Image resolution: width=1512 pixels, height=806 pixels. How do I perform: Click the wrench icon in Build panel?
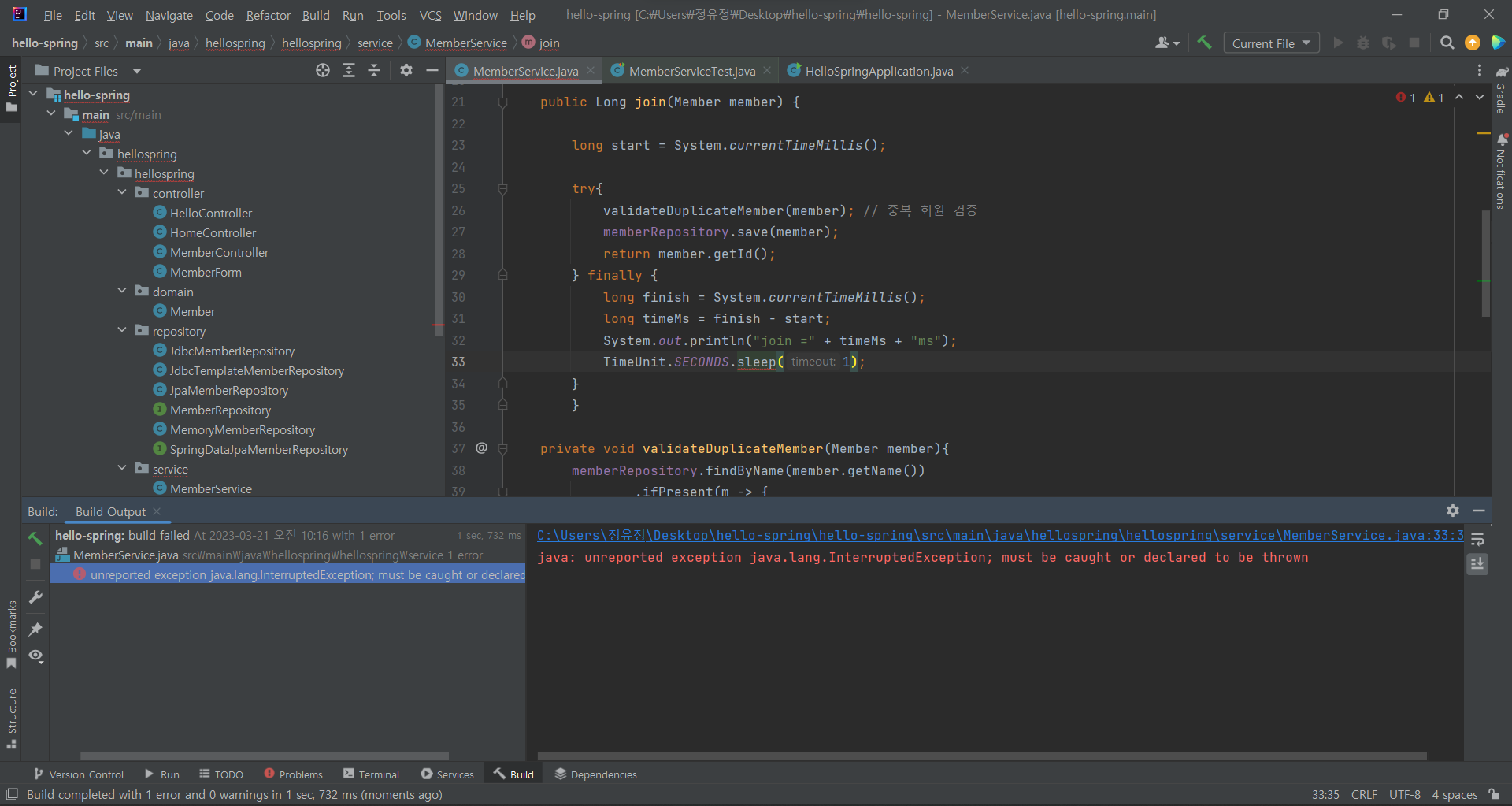(x=35, y=597)
